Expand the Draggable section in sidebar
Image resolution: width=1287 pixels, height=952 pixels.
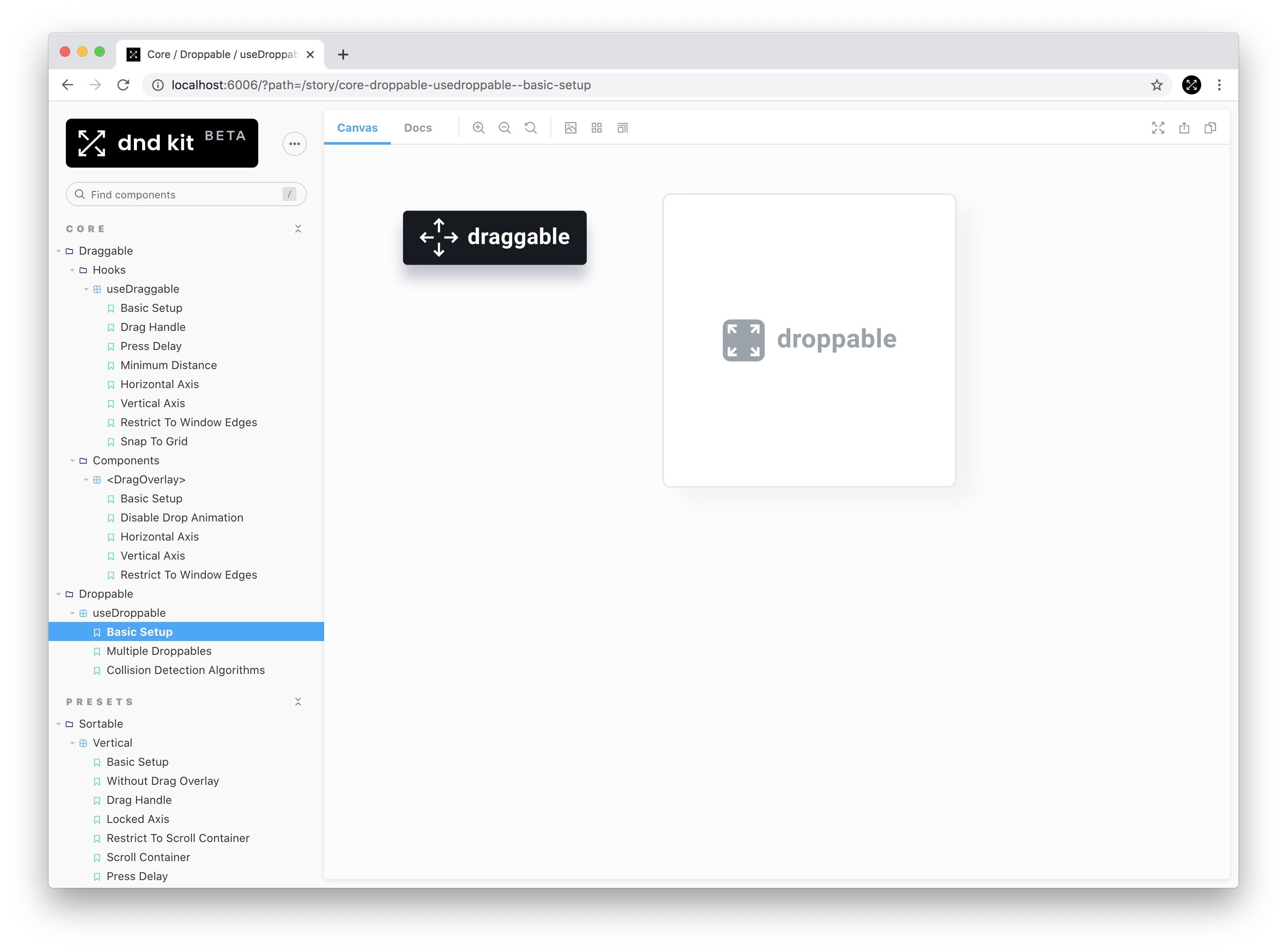click(68, 250)
